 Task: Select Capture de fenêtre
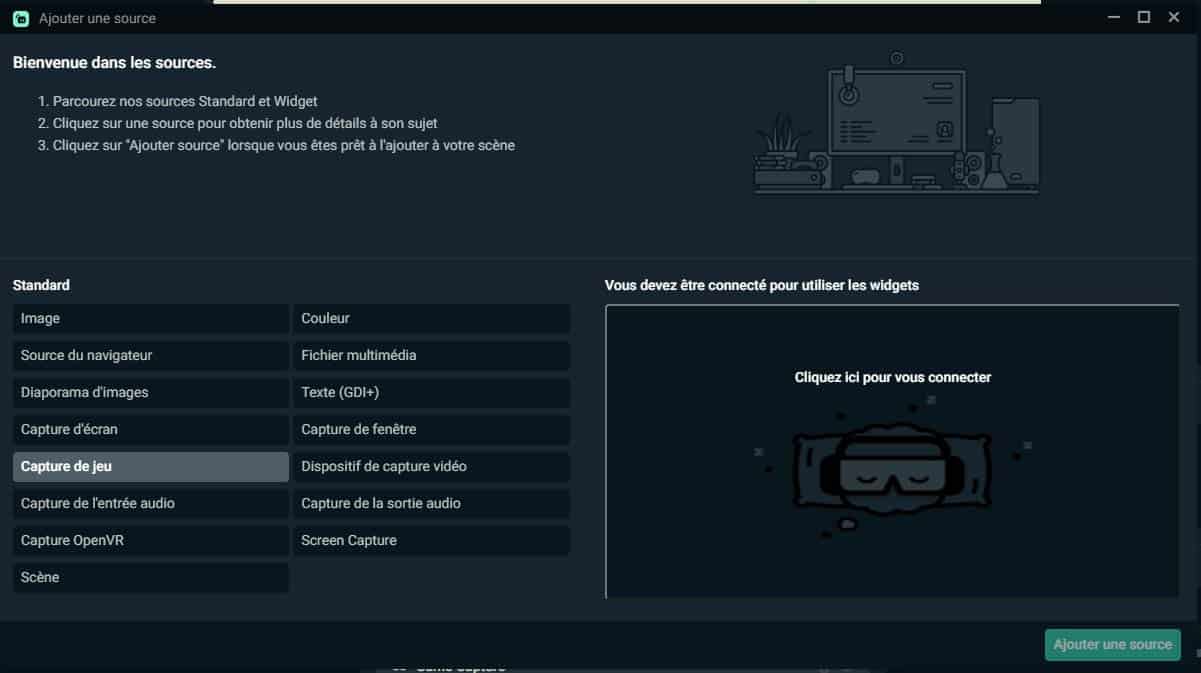coord(431,429)
